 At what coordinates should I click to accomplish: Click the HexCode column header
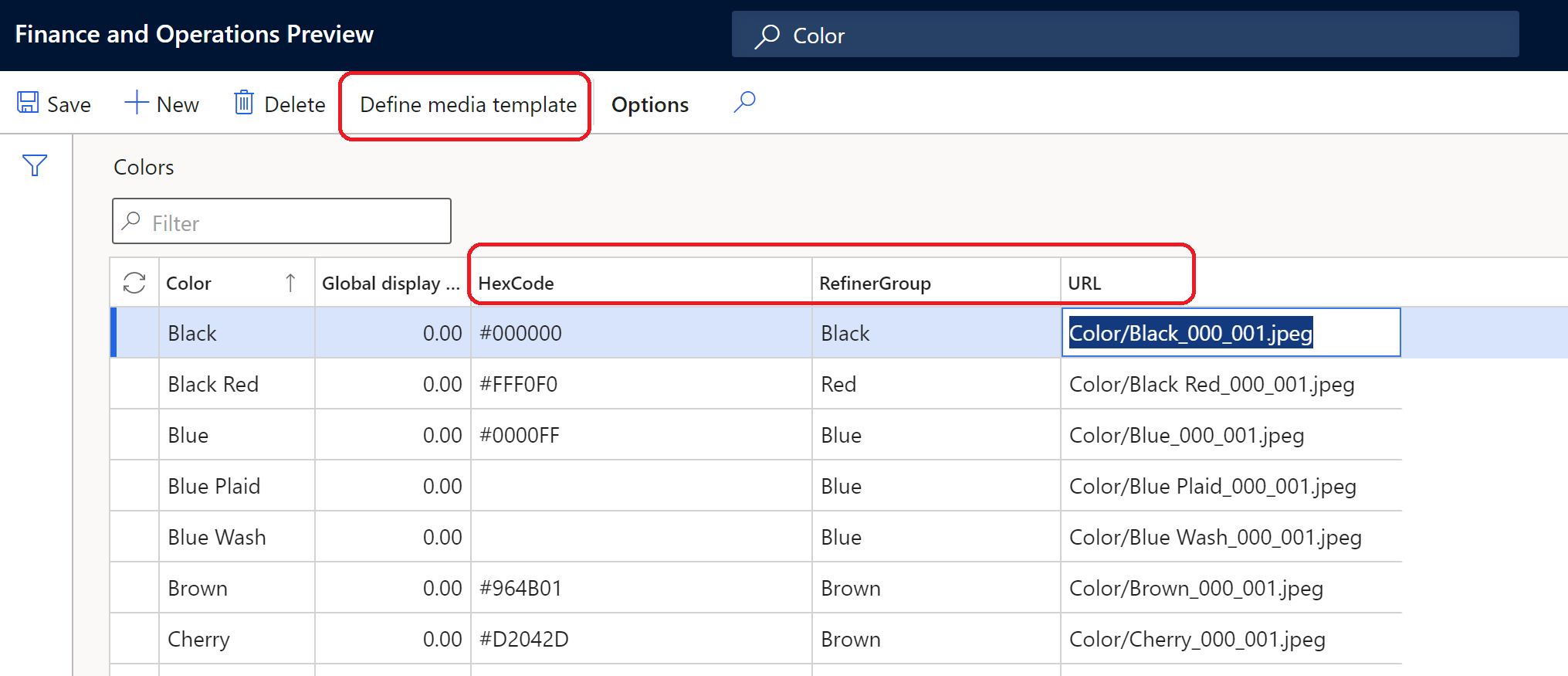click(641, 283)
